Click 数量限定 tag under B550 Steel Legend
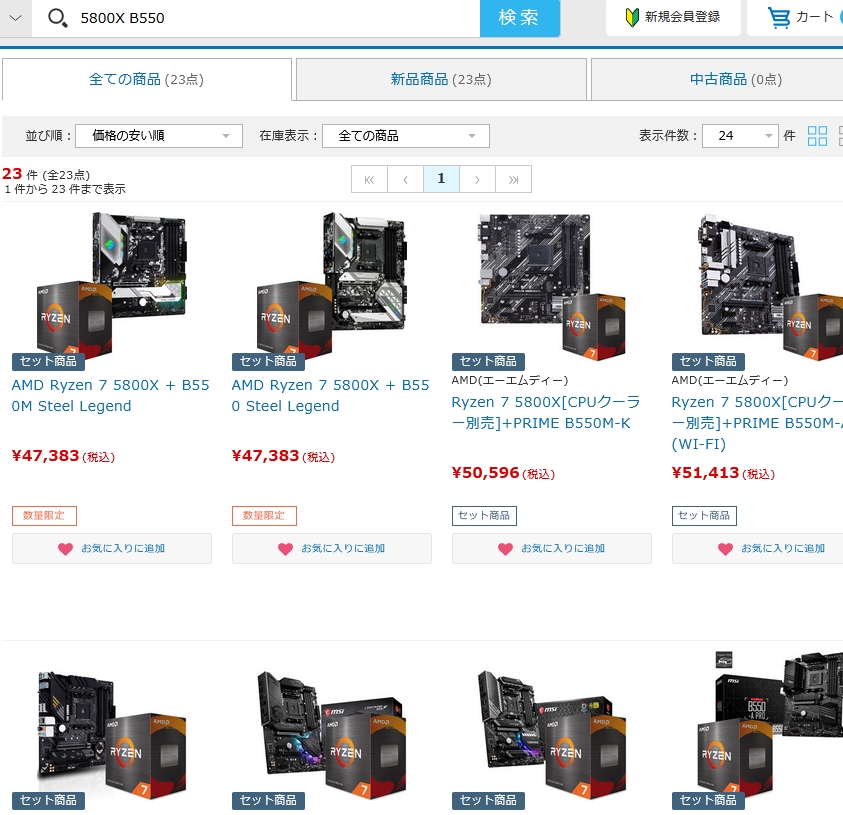 (x=264, y=516)
